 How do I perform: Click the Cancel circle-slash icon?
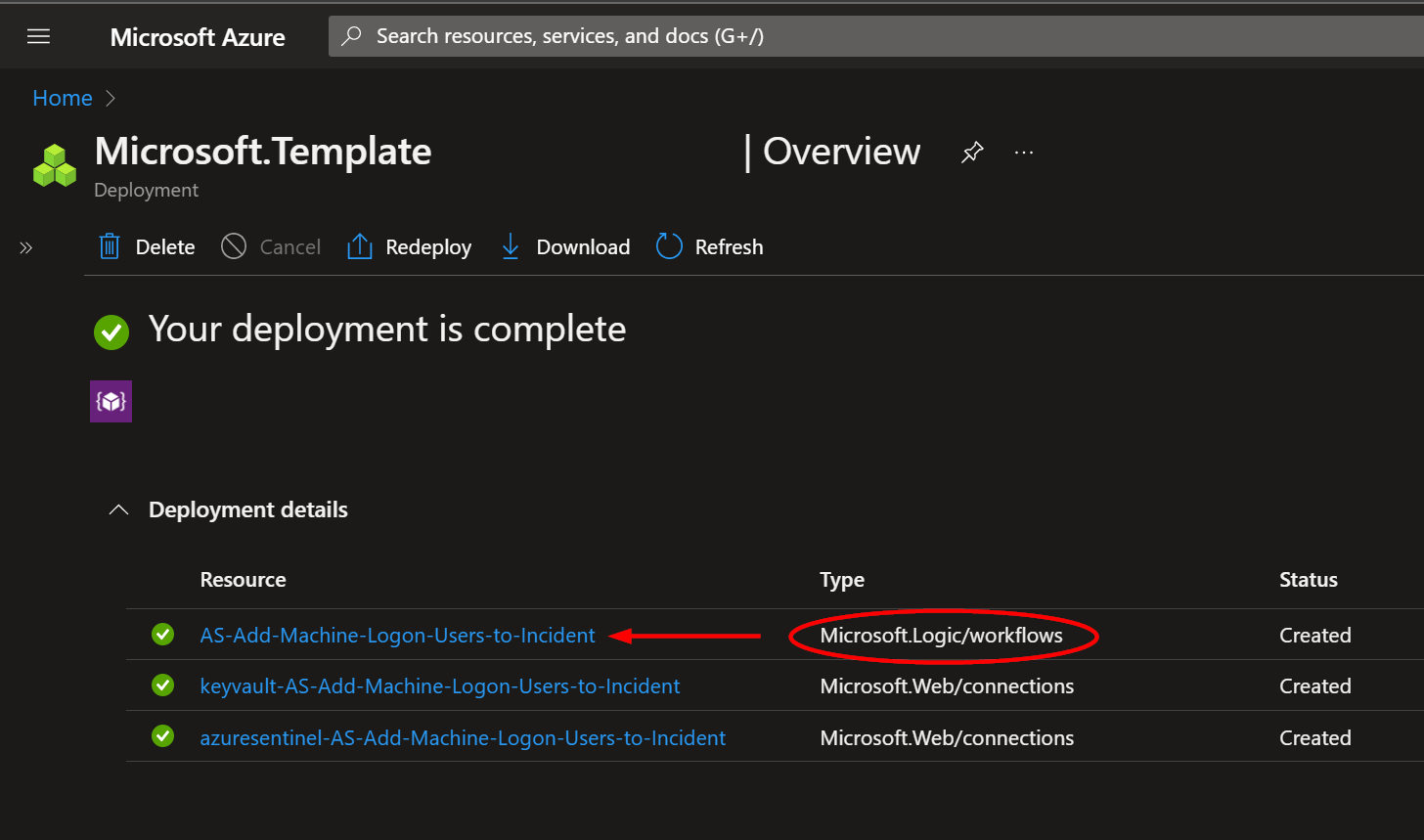(234, 246)
